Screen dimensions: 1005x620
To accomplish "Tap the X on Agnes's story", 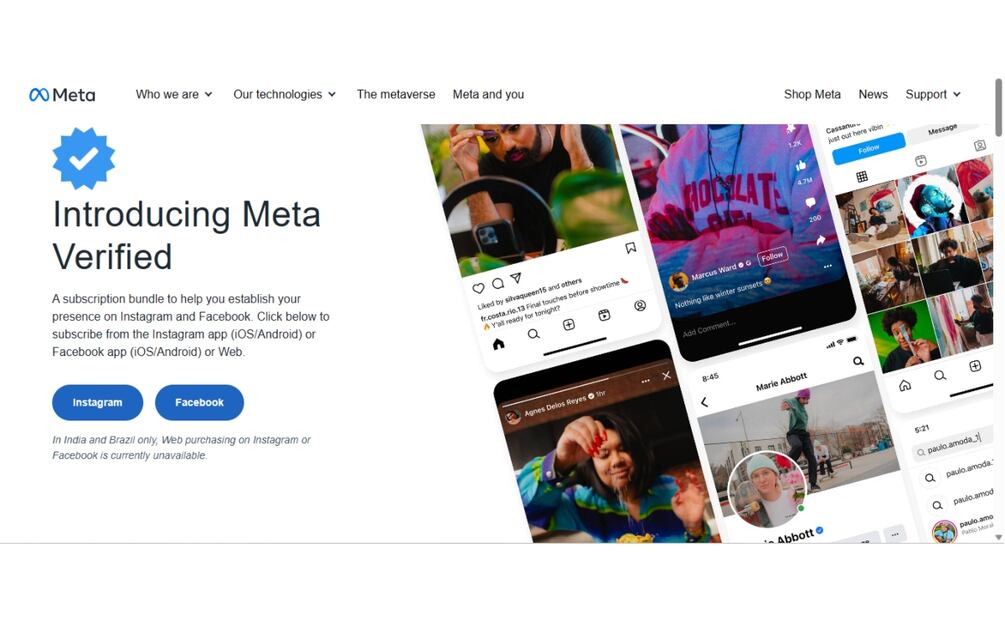I will pos(667,376).
